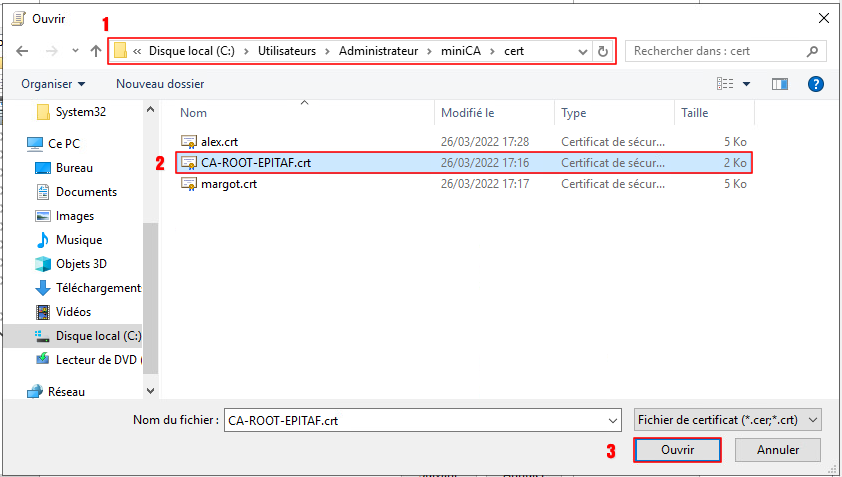Click the alex.crt certificate icon
842x477 pixels.
tap(189, 141)
